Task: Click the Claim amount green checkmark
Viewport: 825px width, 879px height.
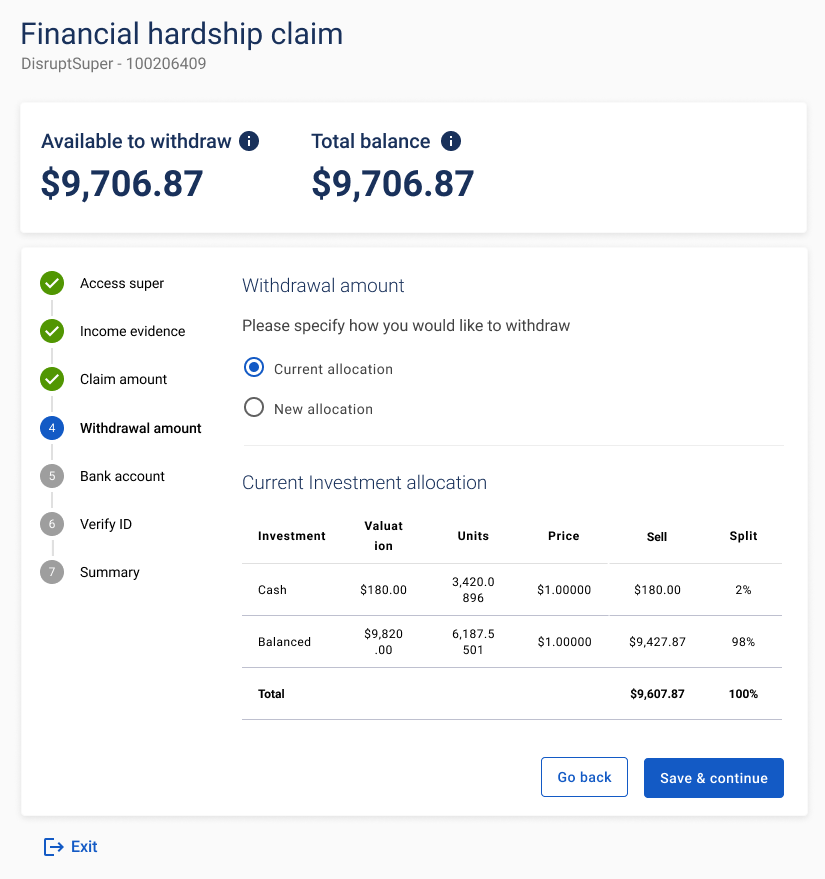Action: tap(52, 380)
